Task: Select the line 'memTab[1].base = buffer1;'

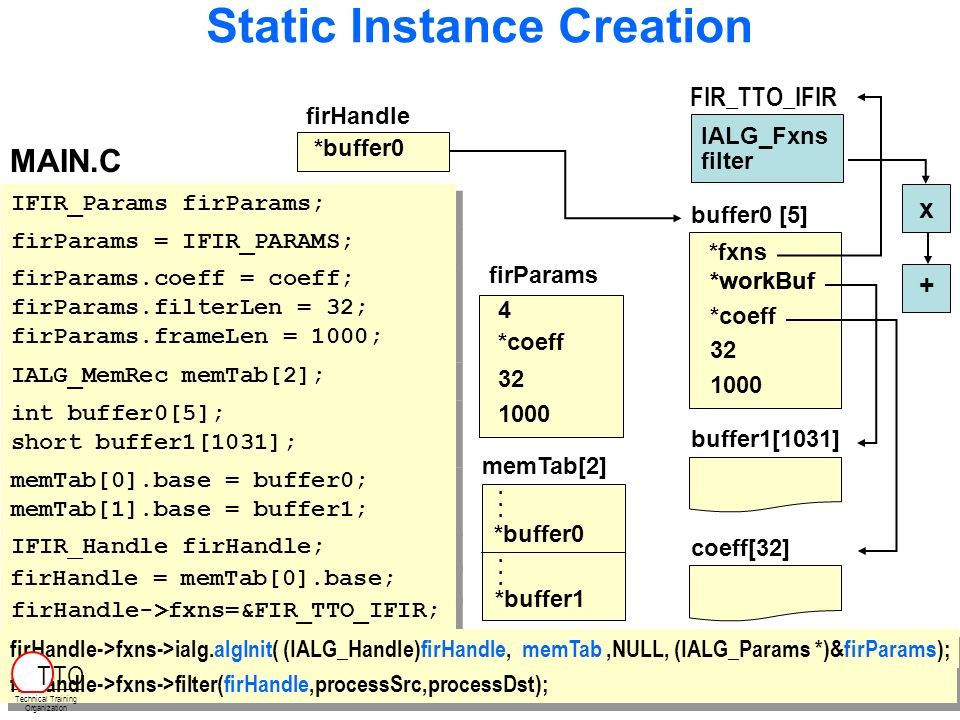Action: pos(188,509)
